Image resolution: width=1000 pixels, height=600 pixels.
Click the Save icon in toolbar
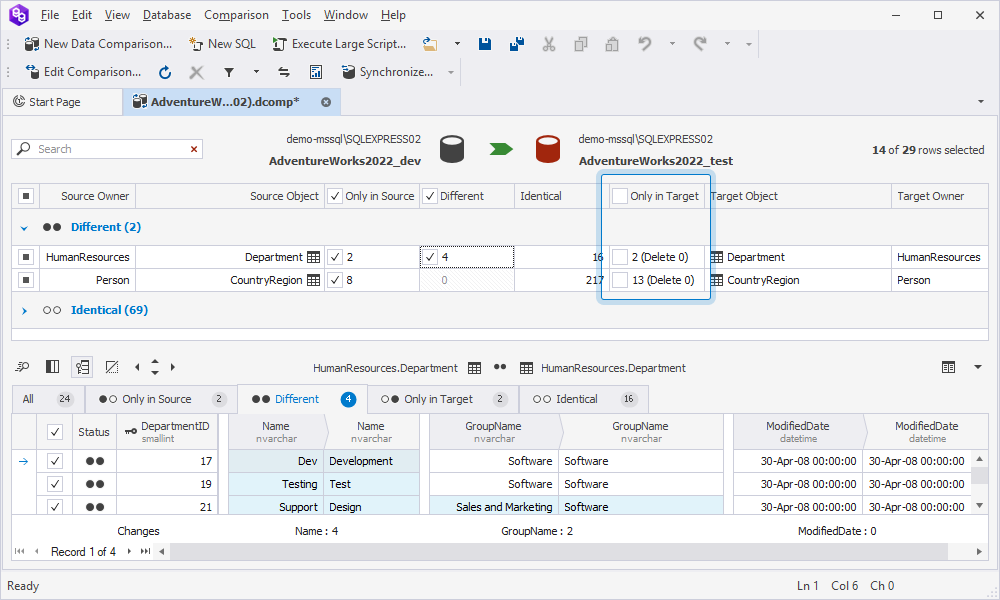pyautogui.click(x=485, y=44)
